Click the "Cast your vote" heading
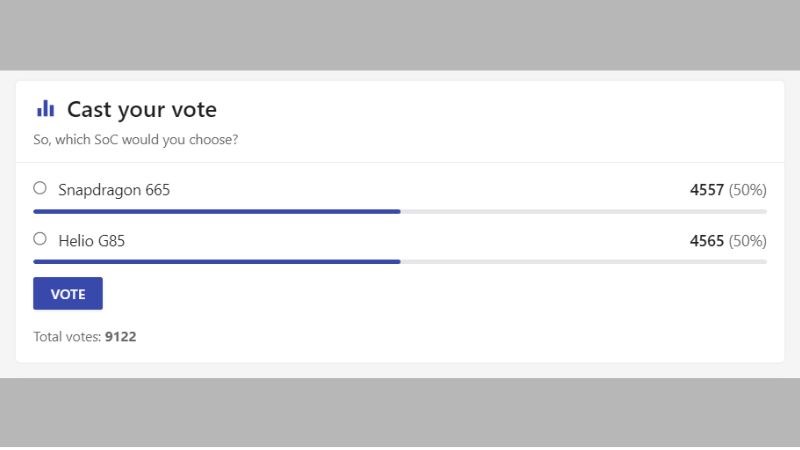This screenshot has width=800, height=450. pyautogui.click(x=141, y=110)
